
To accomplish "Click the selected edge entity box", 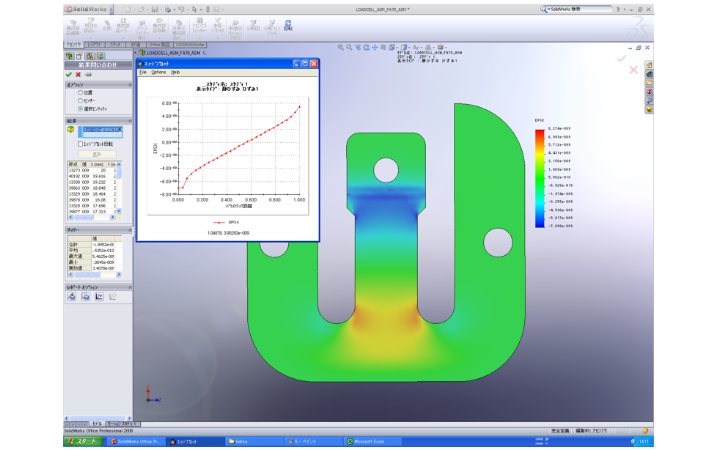I will [100, 132].
